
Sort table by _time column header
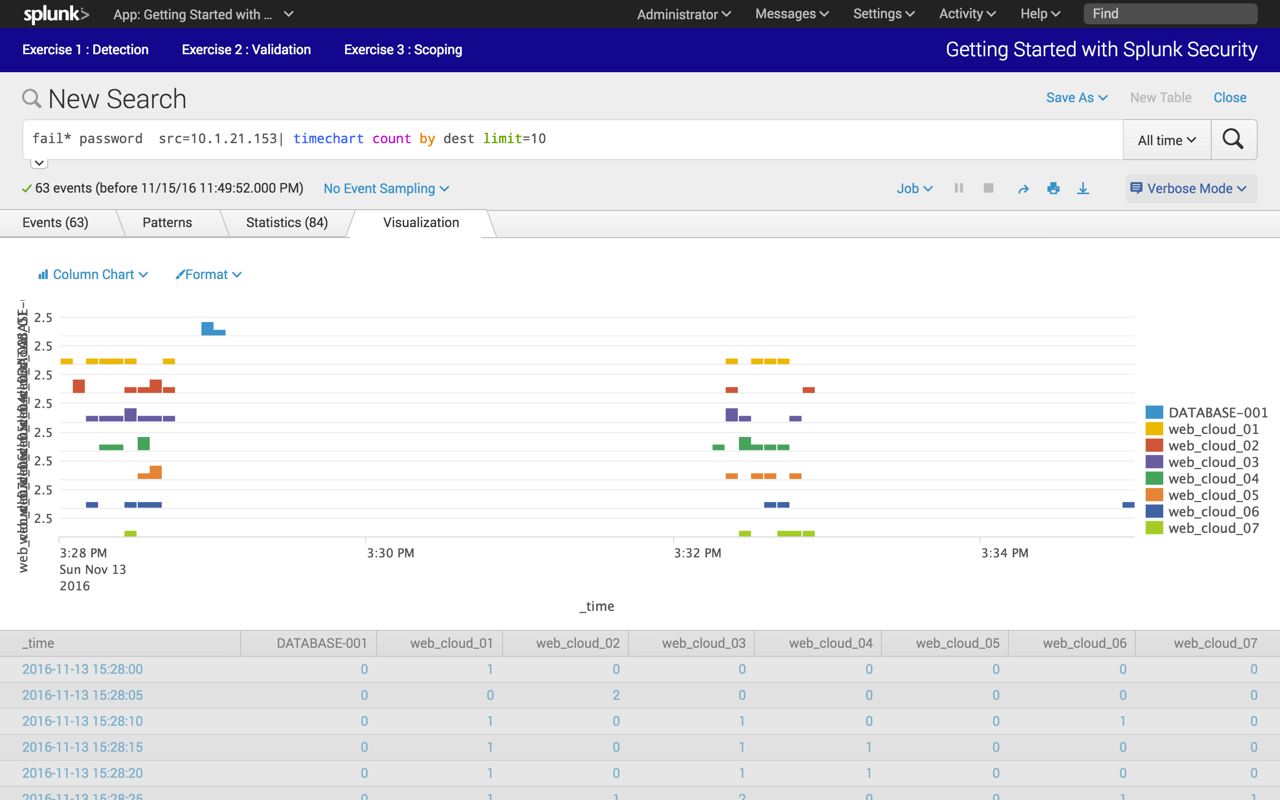(120, 643)
